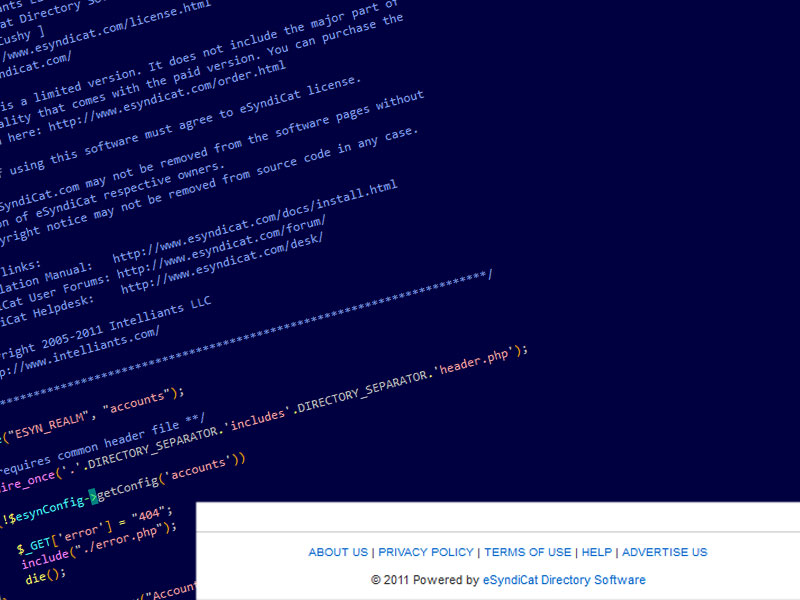Click the esyndicat.com/forum/ URL in the code

tap(221, 247)
